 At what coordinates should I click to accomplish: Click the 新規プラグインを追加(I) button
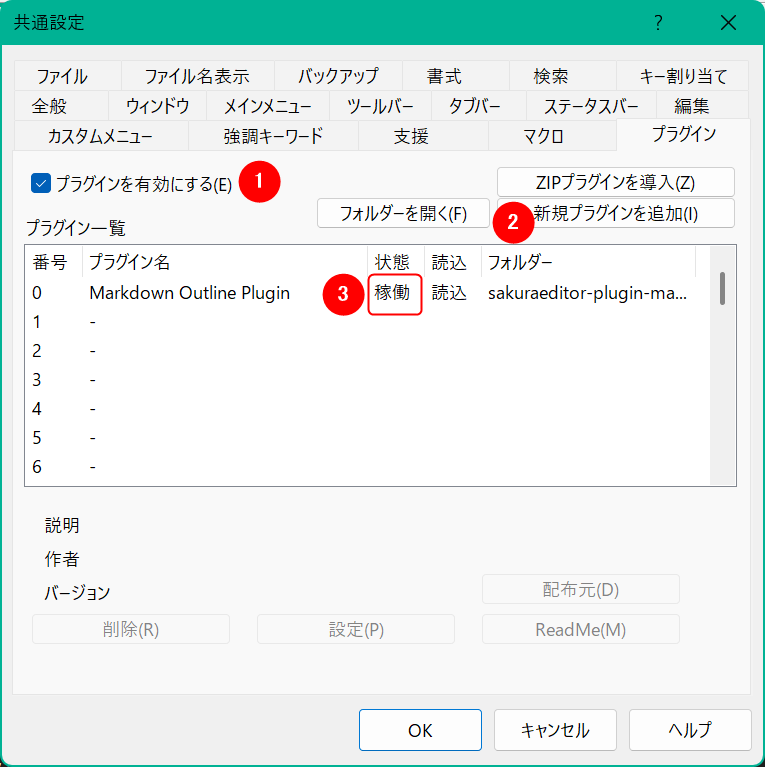pyautogui.click(x=615, y=213)
